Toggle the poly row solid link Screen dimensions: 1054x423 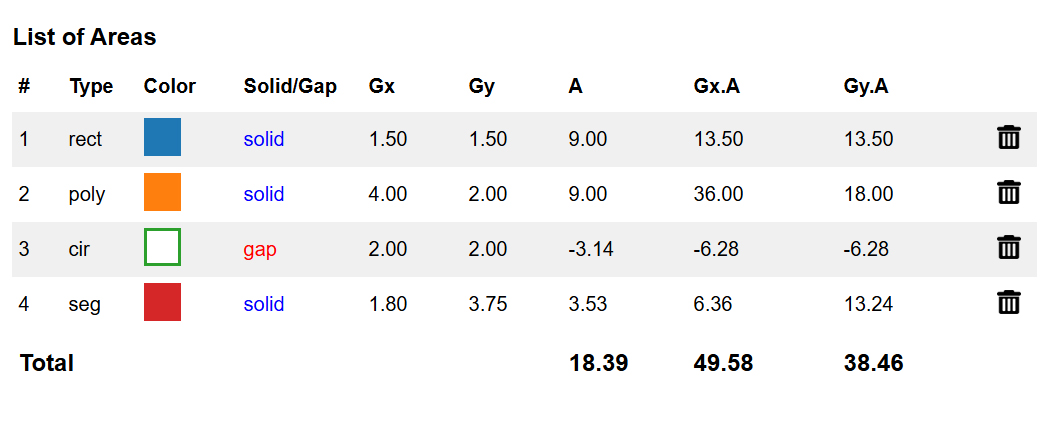click(264, 194)
